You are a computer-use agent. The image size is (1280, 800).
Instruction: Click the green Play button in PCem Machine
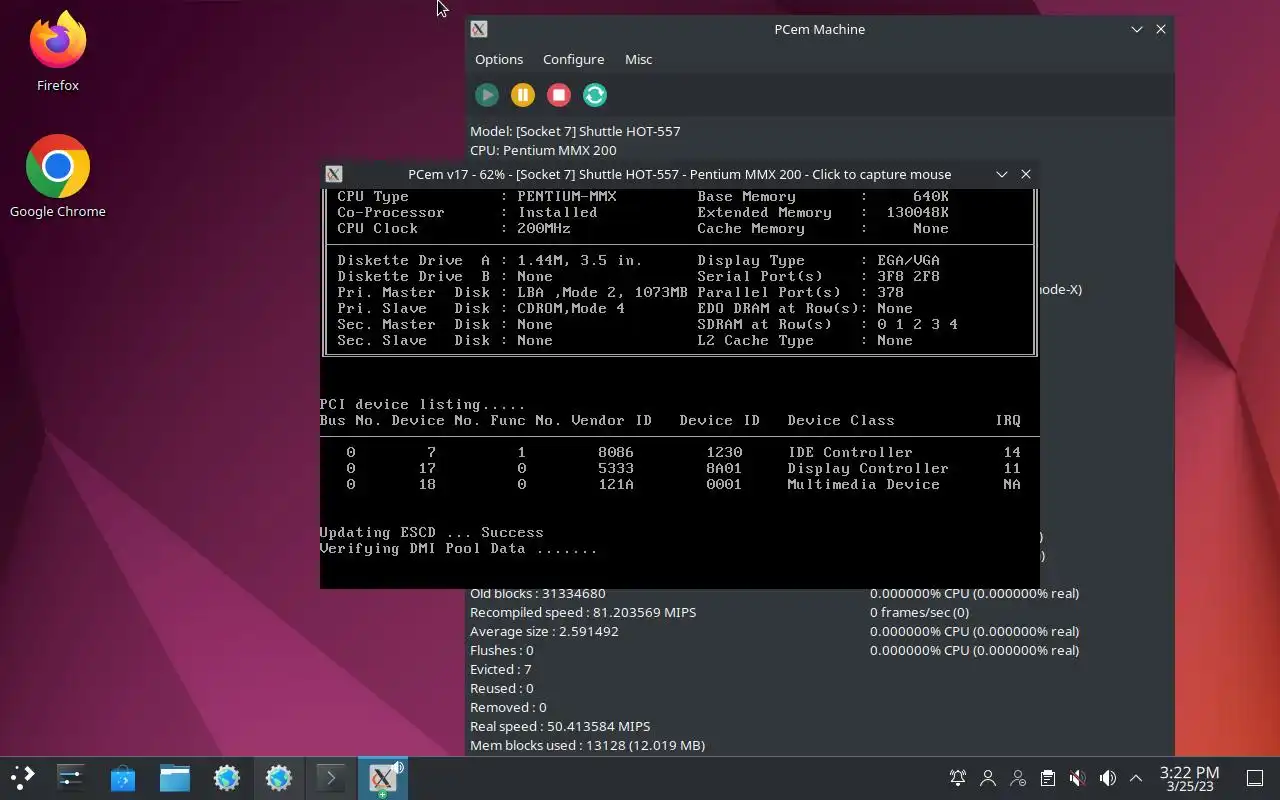487,95
